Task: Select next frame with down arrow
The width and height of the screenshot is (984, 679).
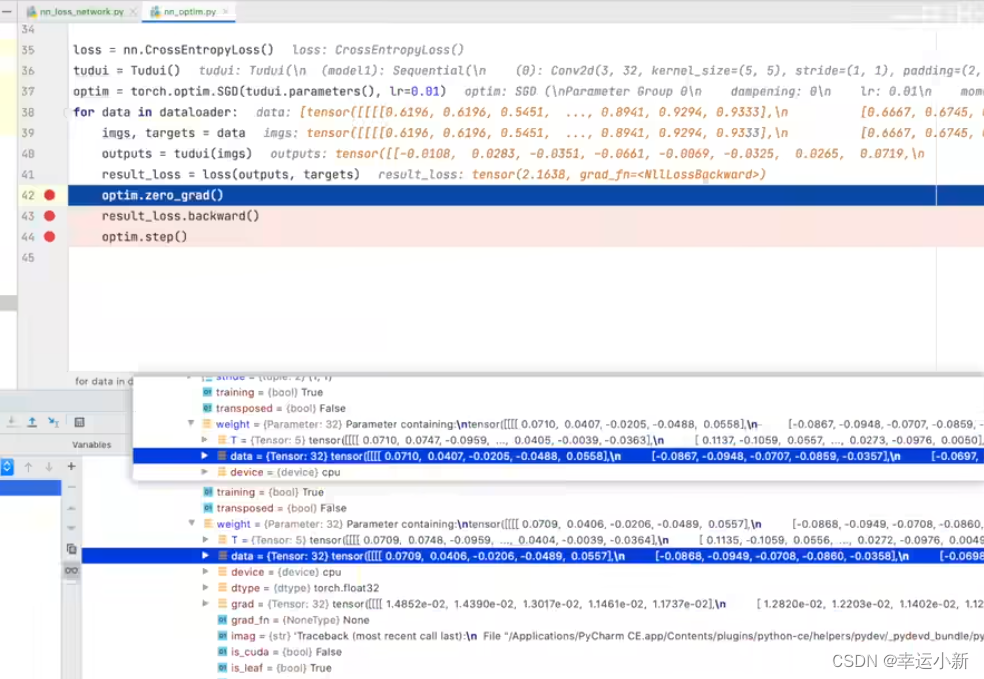Action: coord(49,467)
